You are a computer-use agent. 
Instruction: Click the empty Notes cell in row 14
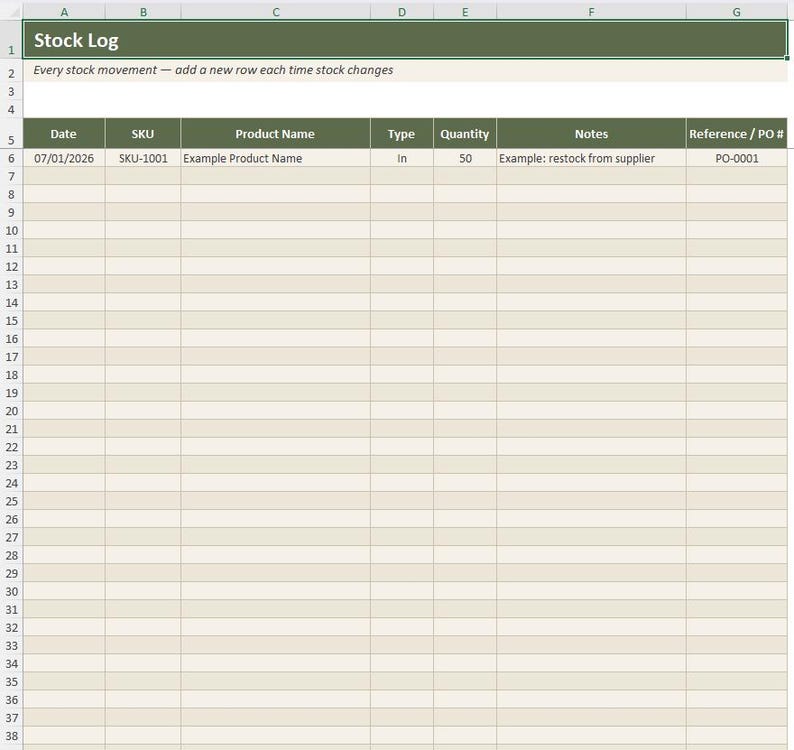(591, 302)
